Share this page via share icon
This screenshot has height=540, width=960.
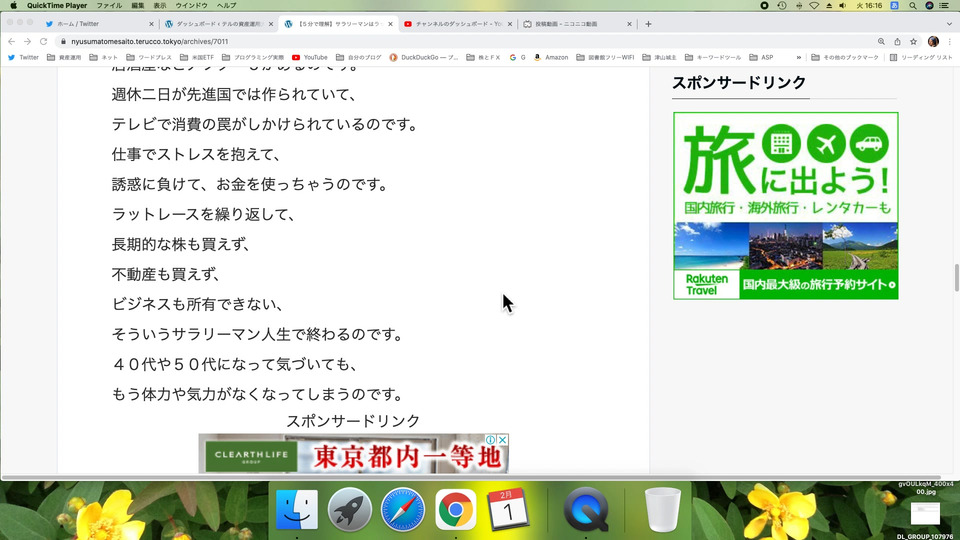[897, 42]
